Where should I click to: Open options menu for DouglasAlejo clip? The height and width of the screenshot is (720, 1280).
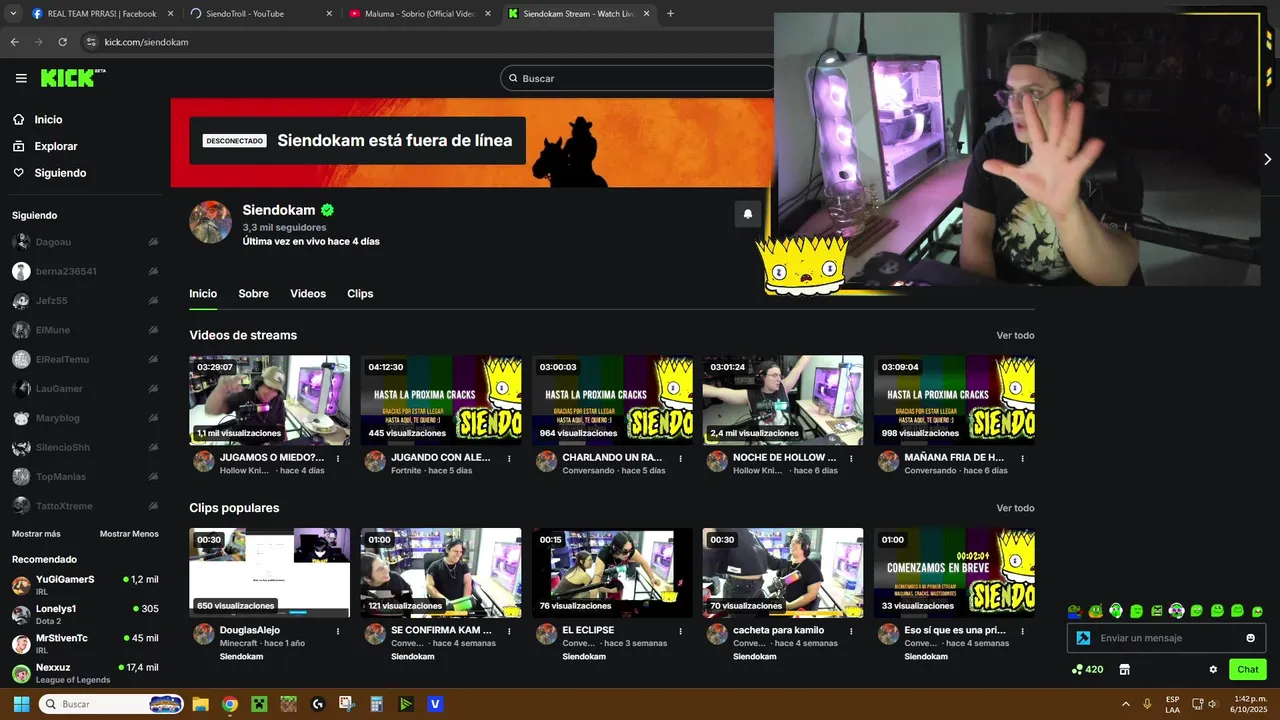(338, 632)
